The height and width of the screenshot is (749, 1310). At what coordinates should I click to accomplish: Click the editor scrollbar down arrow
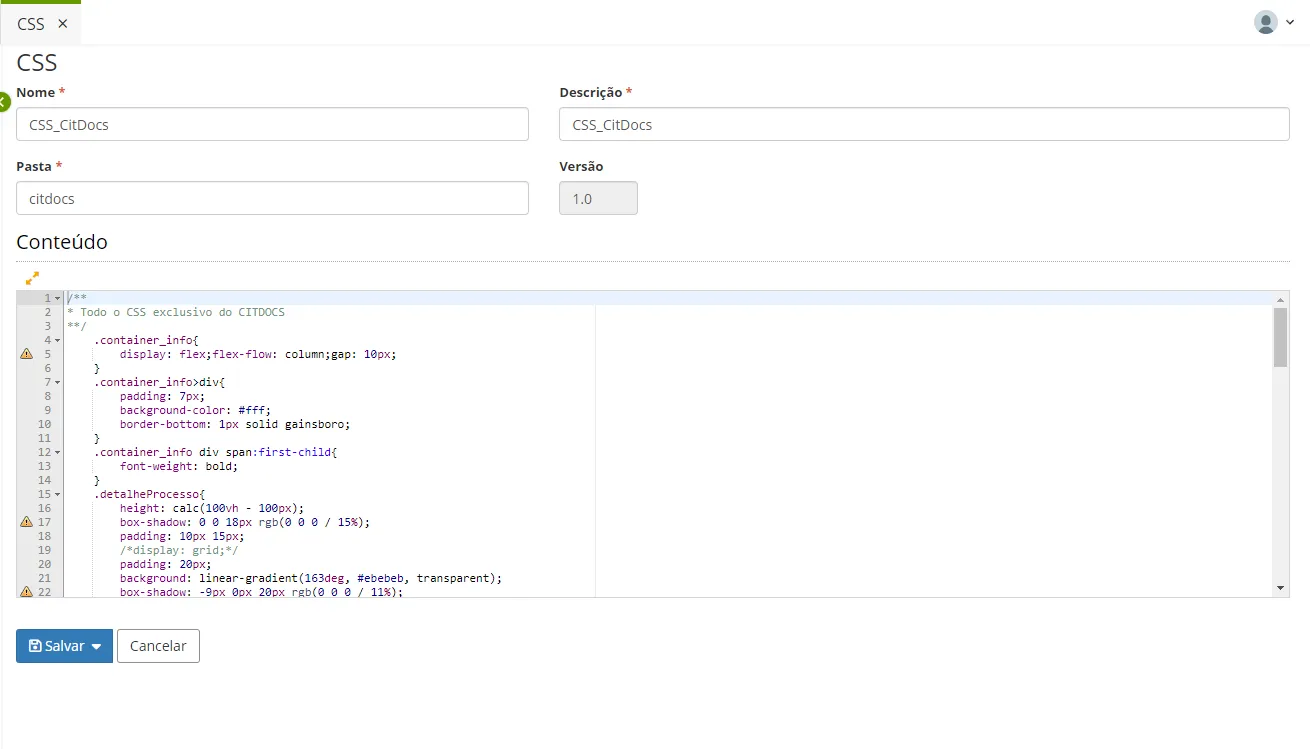[x=1281, y=588]
